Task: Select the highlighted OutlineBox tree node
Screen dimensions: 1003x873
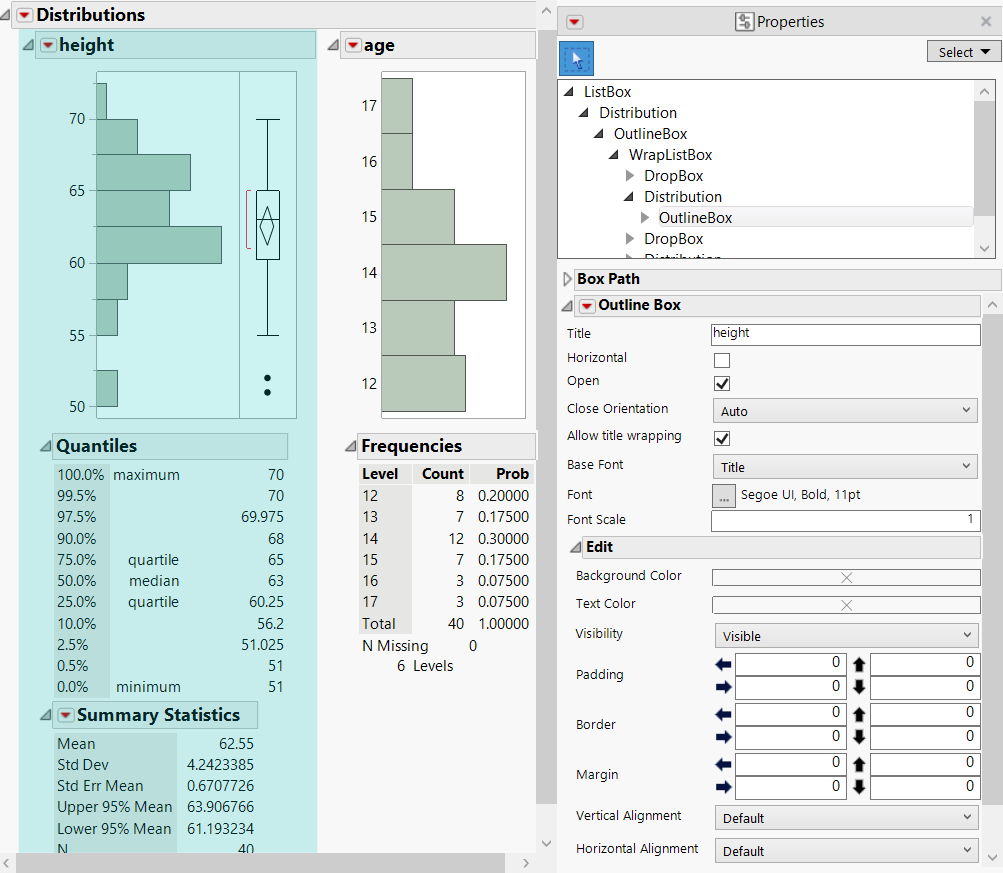Action: click(x=695, y=218)
